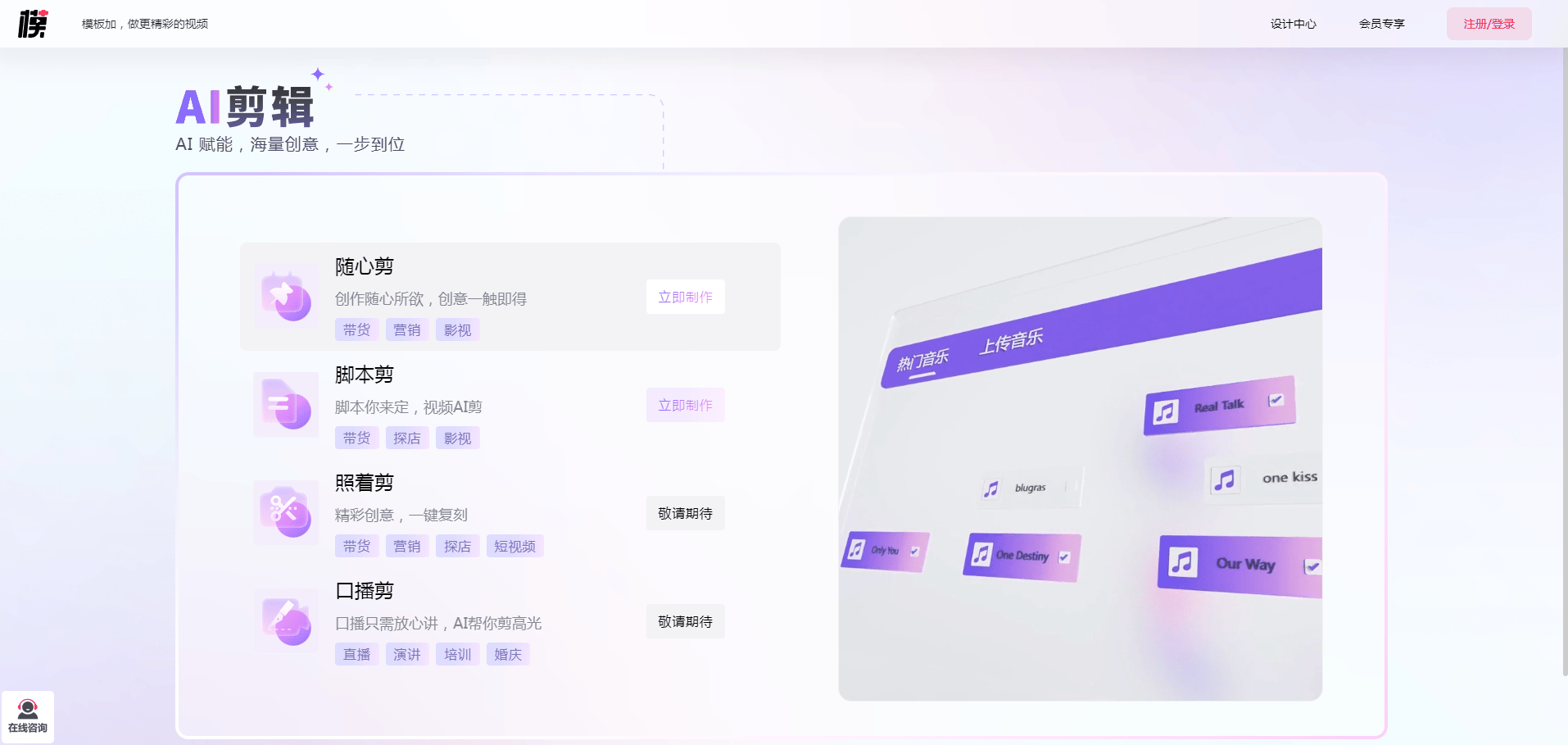
Task: Toggle the Real Talk checkbox
Action: (x=1276, y=400)
